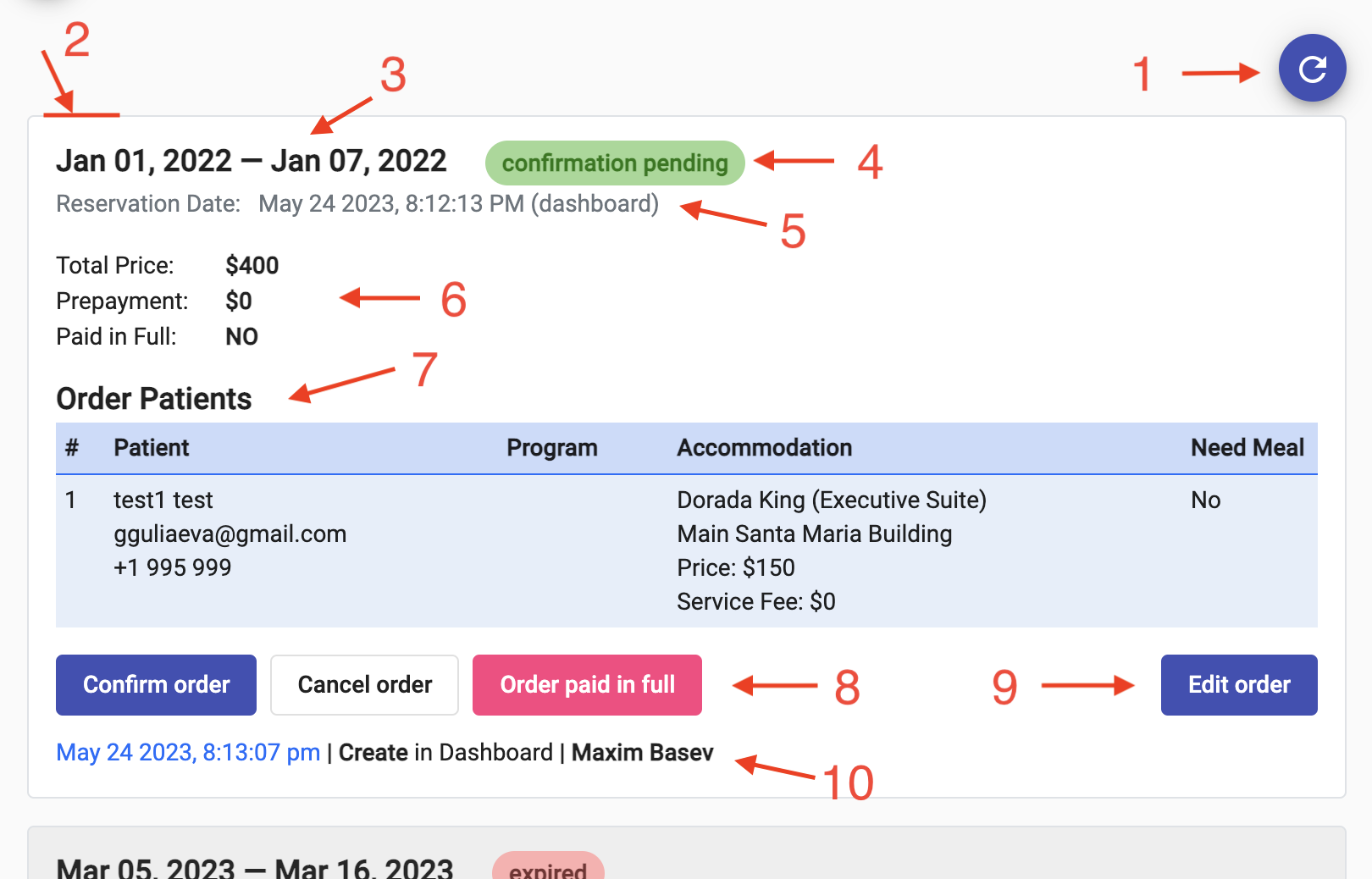The width and height of the screenshot is (1372, 879).
Task: Select the test1 test patient name
Action: (163, 500)
